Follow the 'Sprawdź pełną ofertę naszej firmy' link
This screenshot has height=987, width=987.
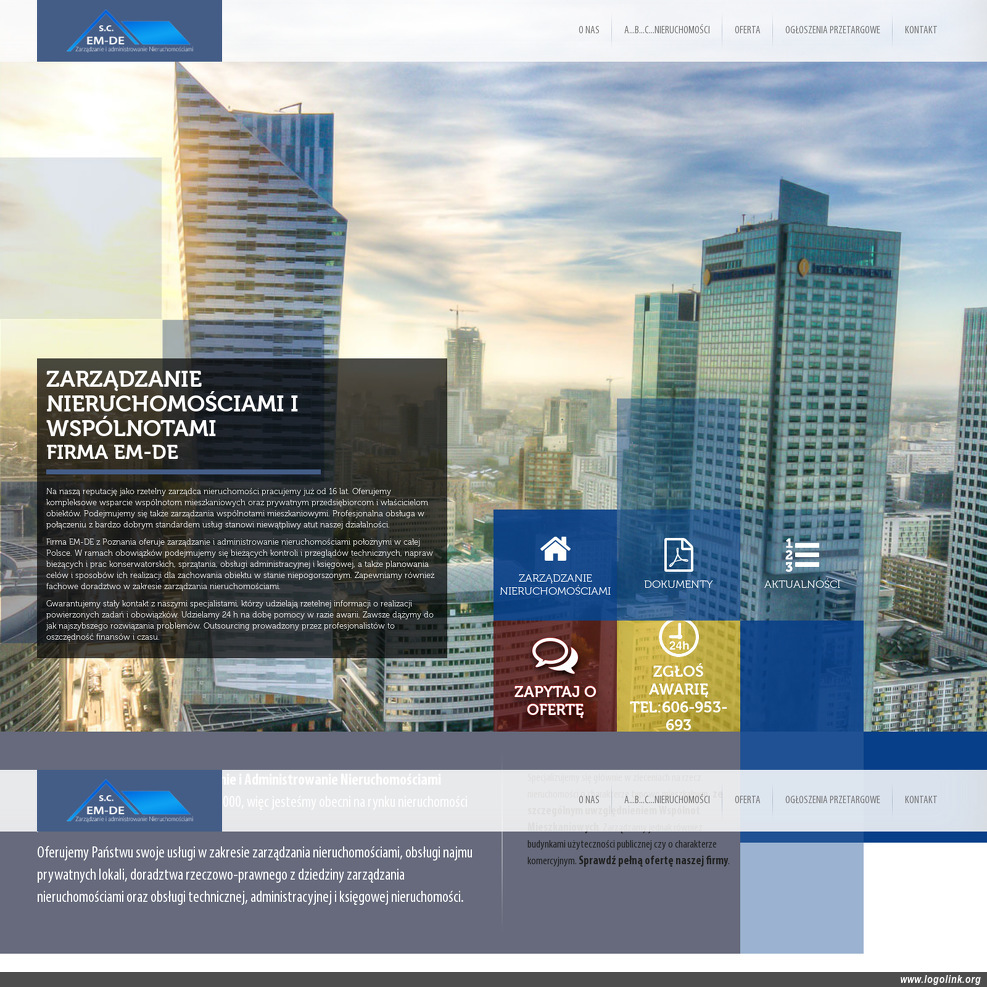tap(653, 860)
